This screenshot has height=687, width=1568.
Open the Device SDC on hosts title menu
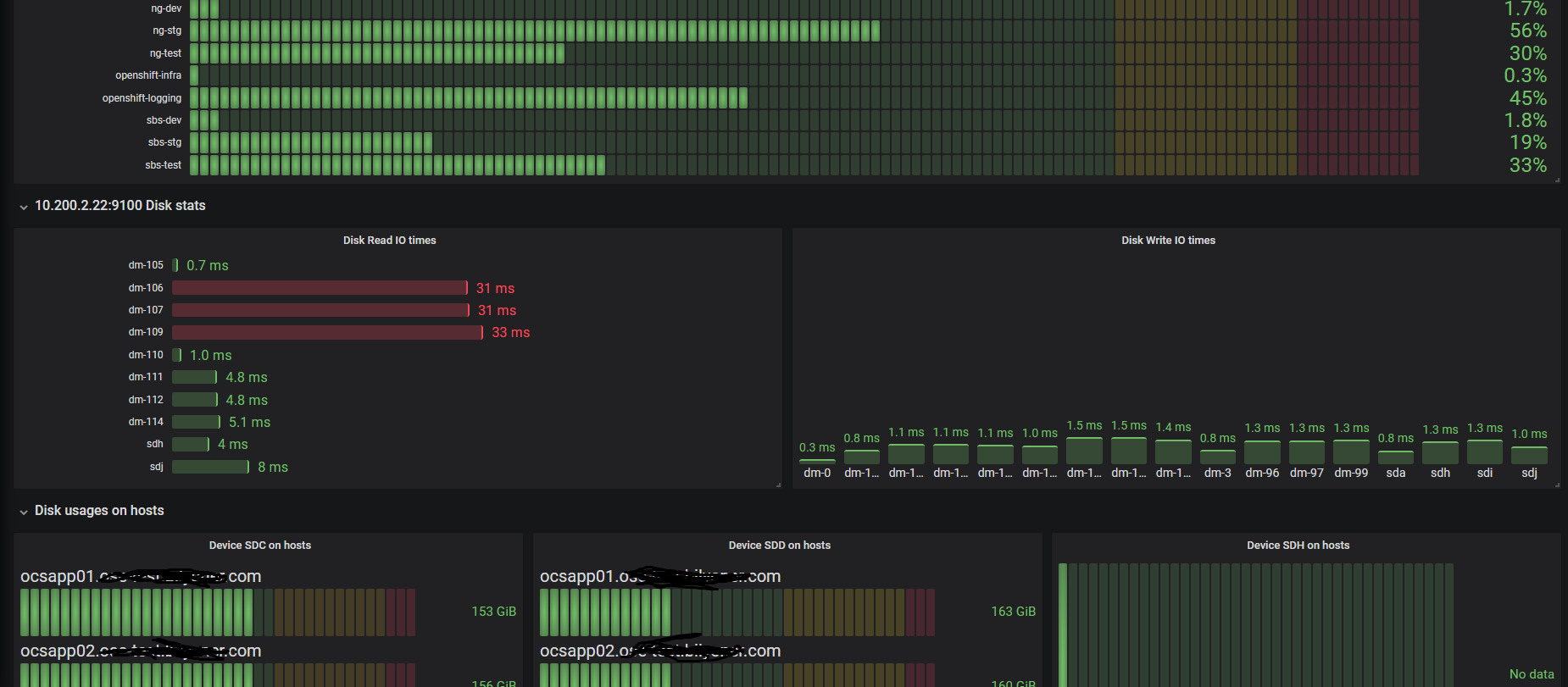[x=259, y=546]
